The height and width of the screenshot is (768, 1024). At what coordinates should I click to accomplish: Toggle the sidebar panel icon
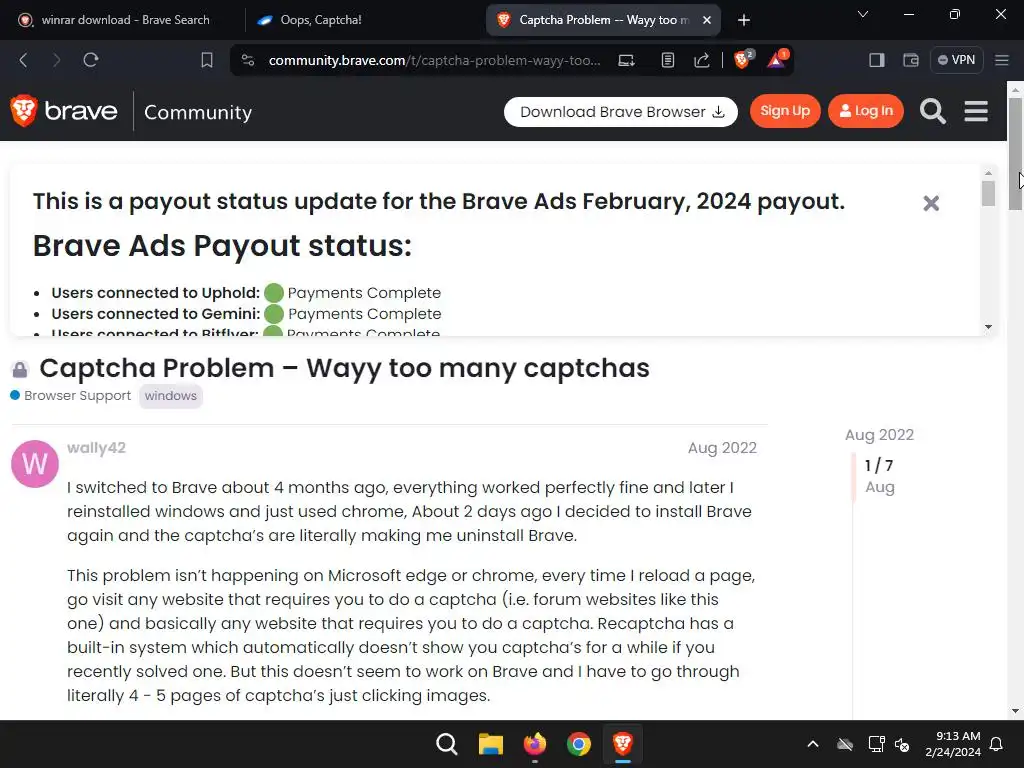pos(876,60)
